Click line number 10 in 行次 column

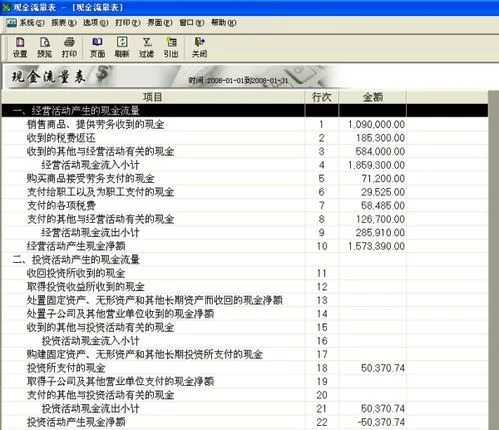point(322,246)
